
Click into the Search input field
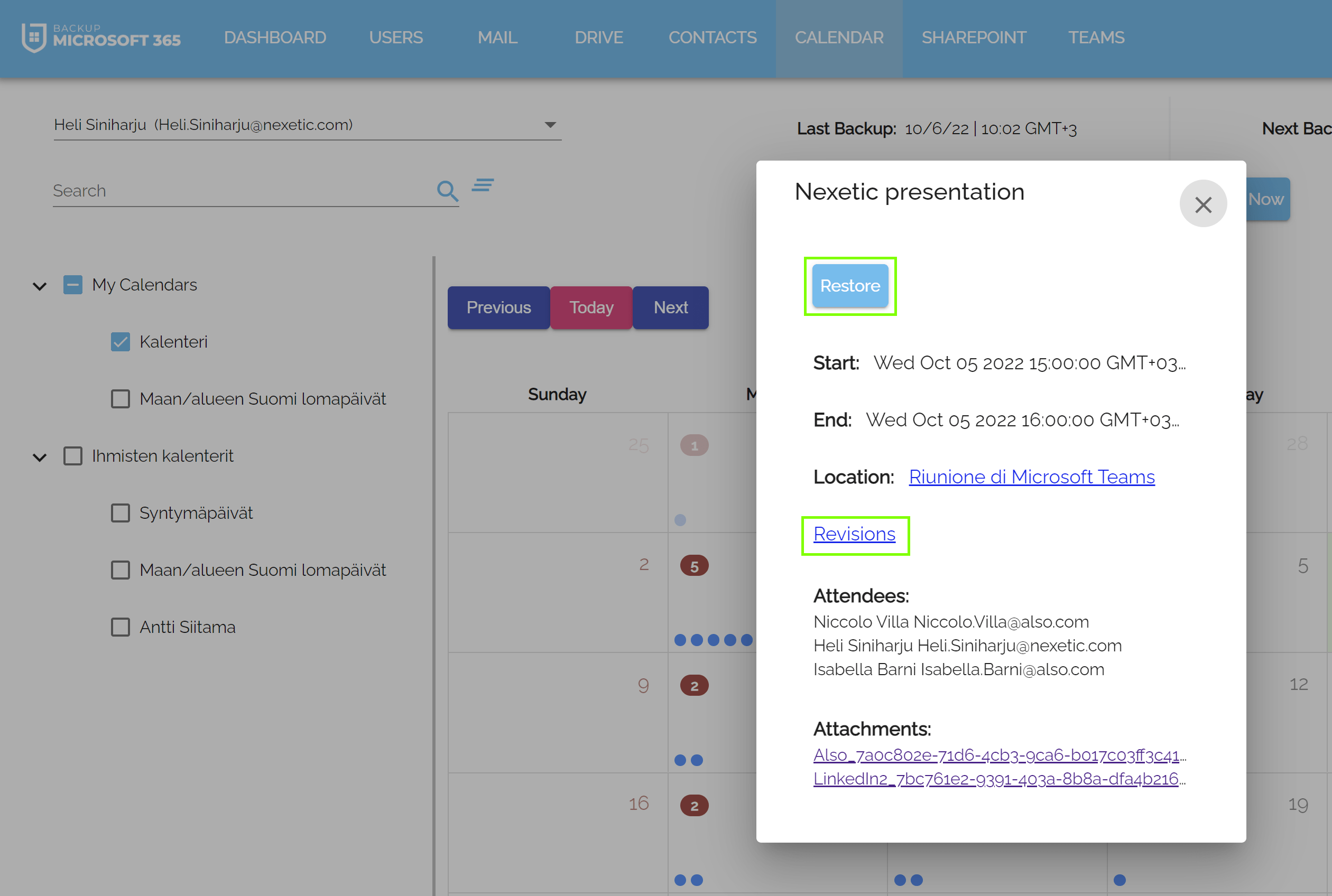(x=240, y=191)
